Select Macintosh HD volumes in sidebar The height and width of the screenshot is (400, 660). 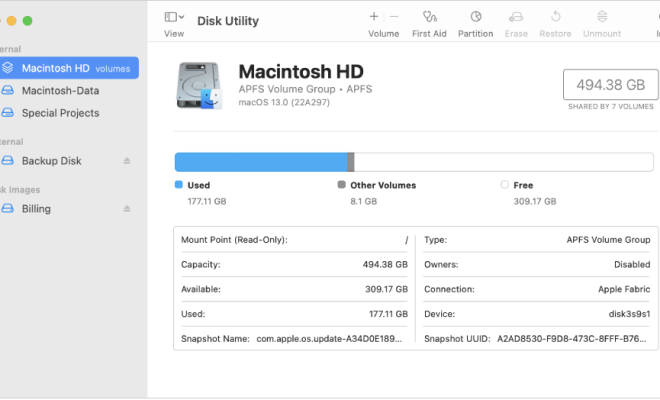69,68
